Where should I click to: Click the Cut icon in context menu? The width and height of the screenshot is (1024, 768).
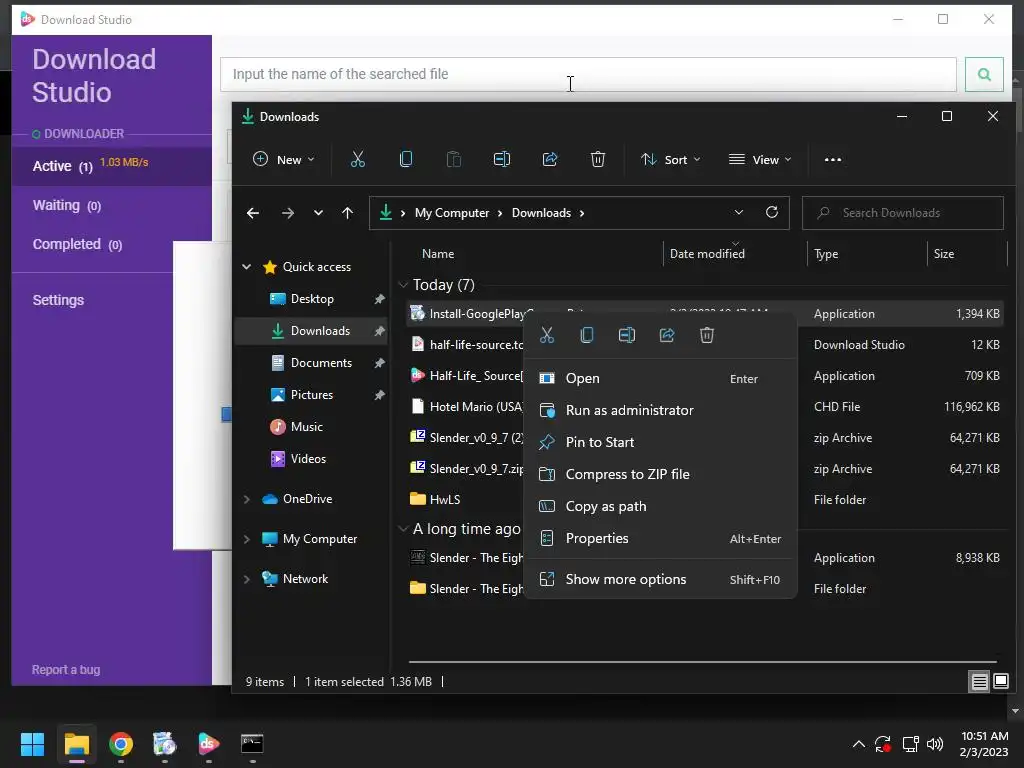click(x=547, y=335)
